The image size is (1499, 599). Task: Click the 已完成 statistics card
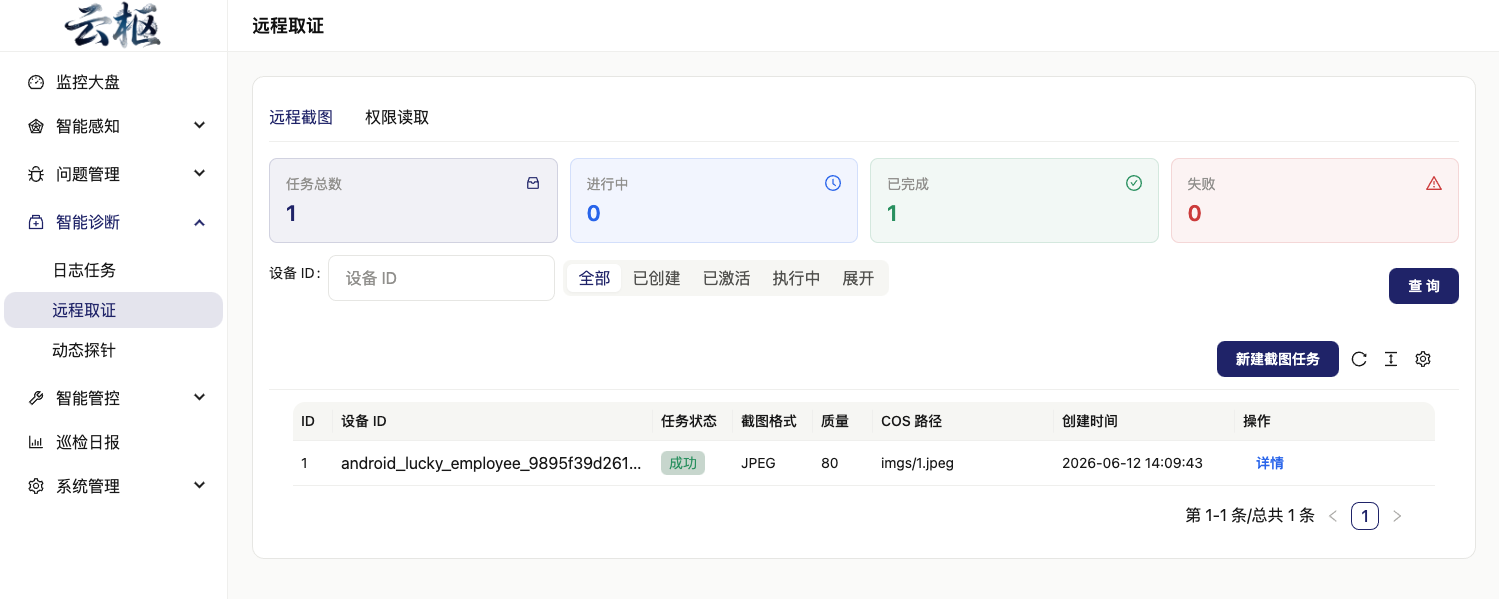coord(1014,200)
